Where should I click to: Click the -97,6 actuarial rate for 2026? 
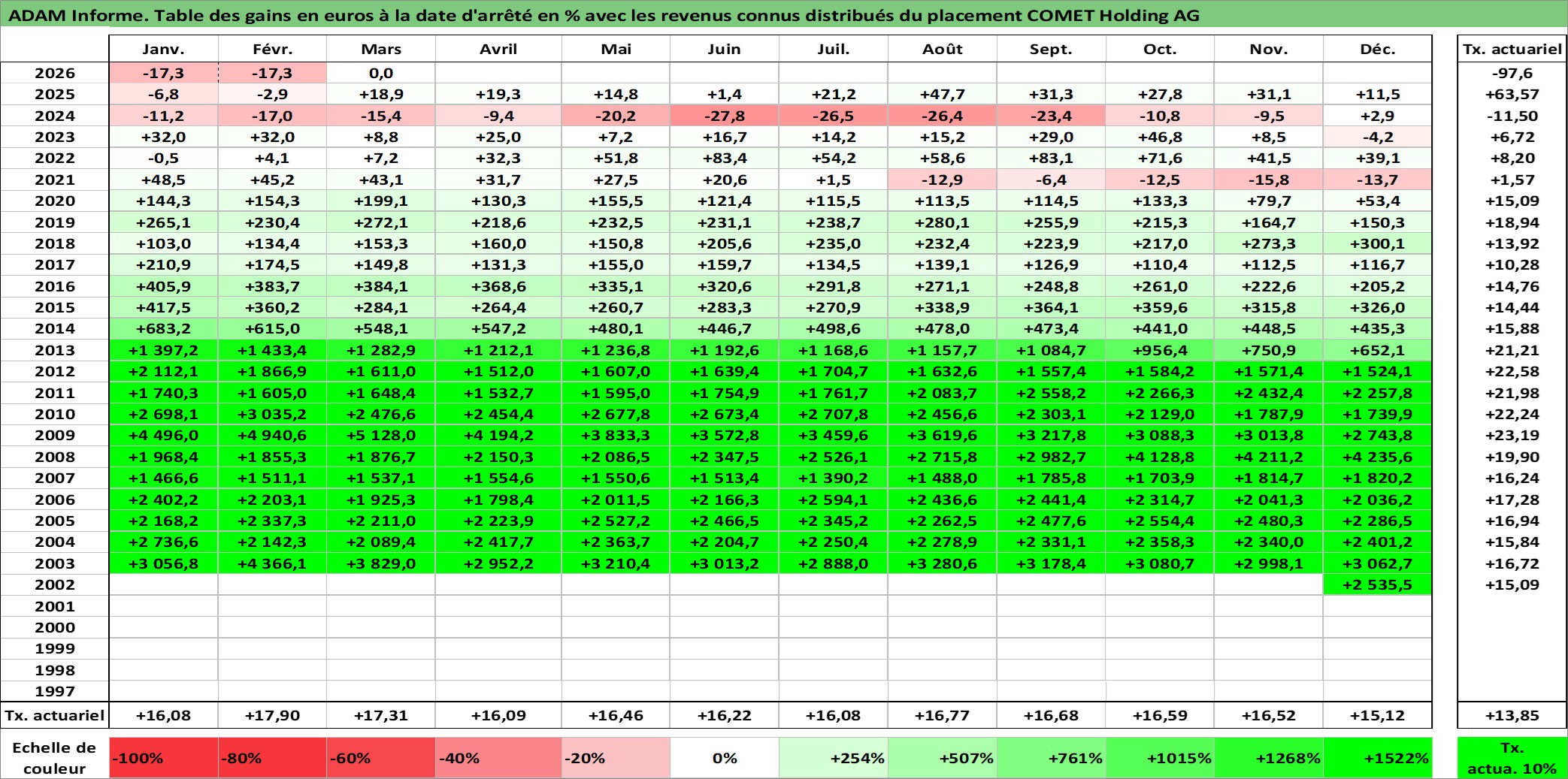pos(1512,73)
